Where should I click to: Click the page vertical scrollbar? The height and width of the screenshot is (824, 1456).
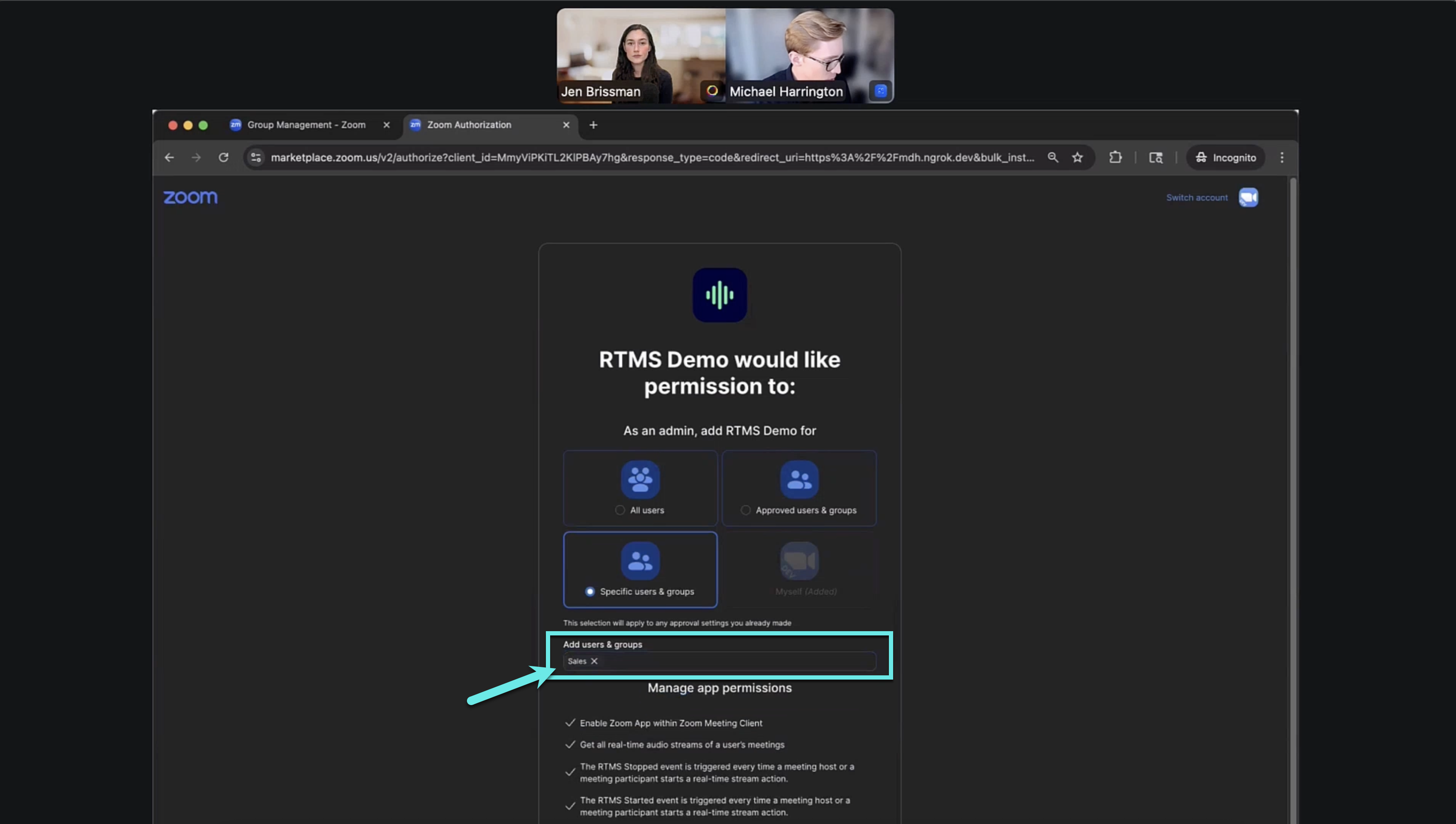[x=1292, y=396]
